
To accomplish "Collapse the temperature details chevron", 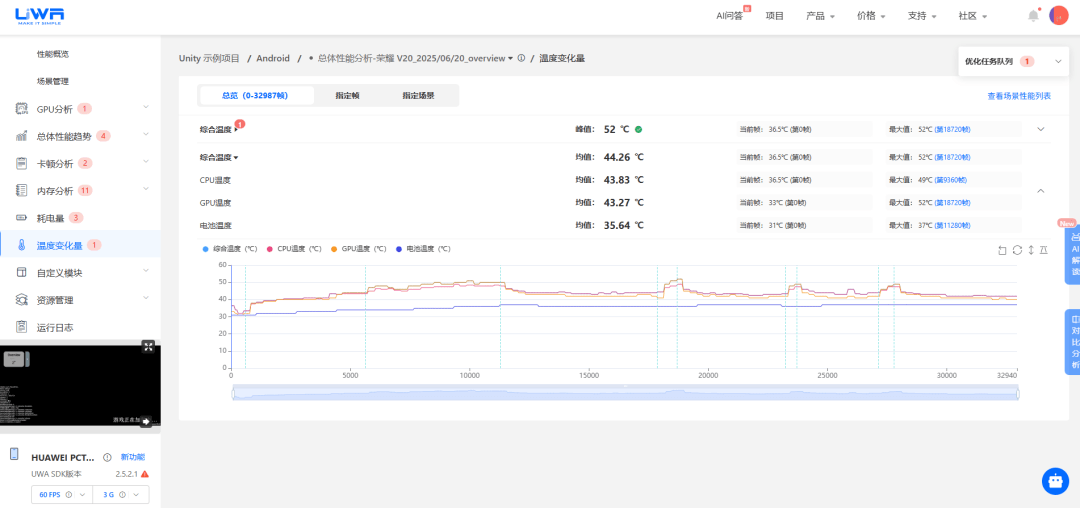I will pyautogui.click(x=1041, y=191).
